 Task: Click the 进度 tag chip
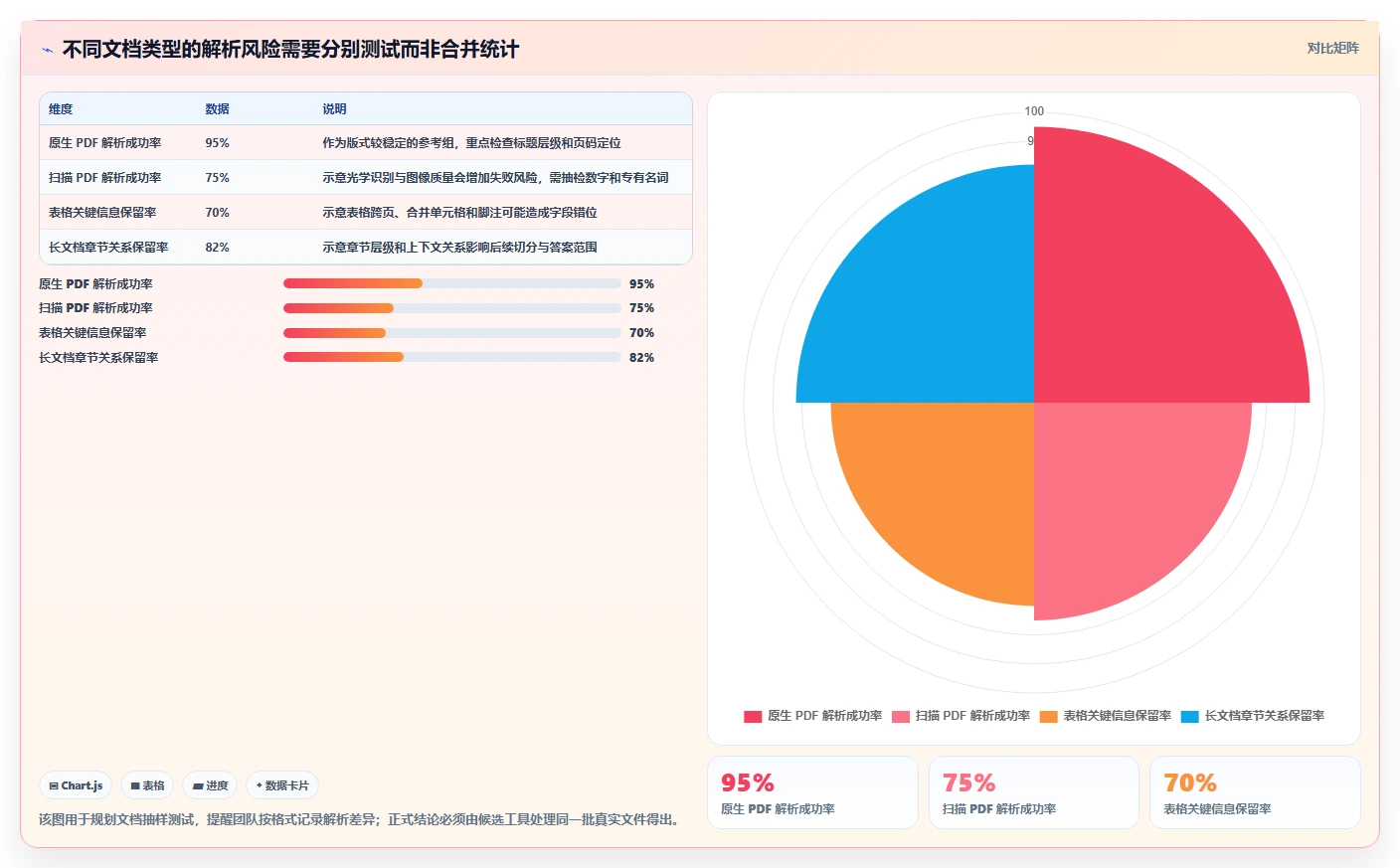pos(210,785)
